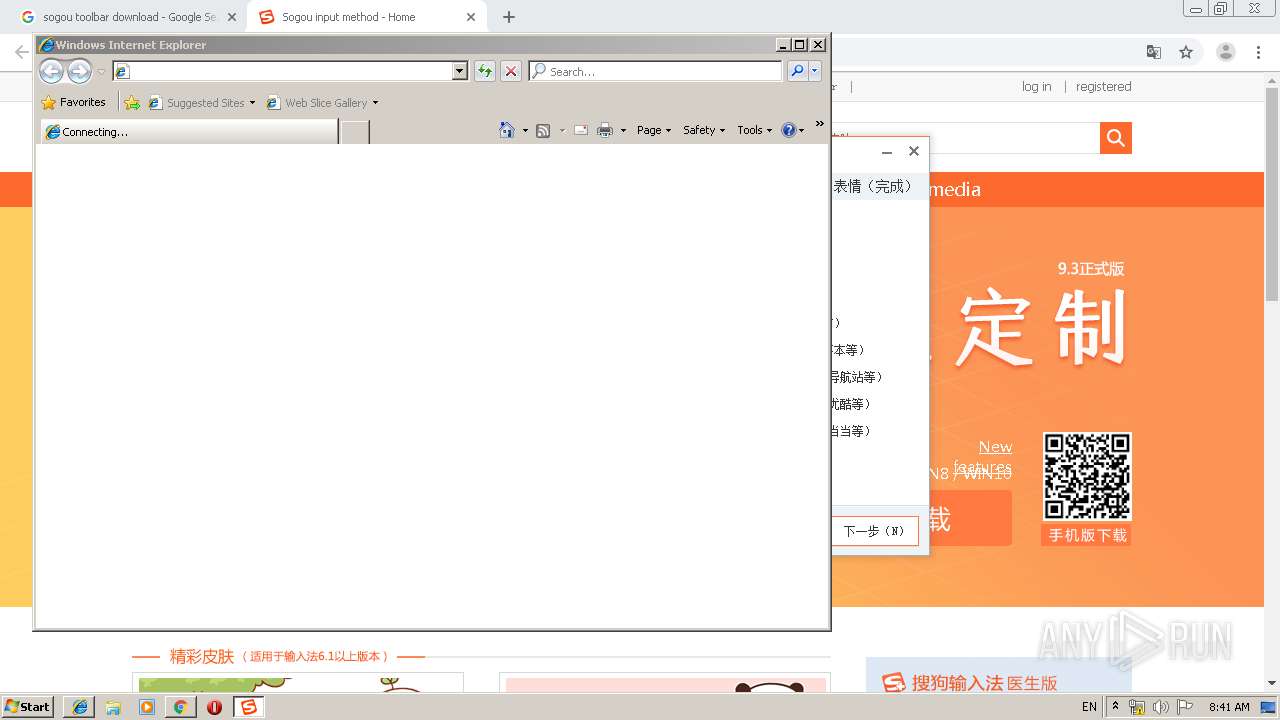Click the Home icon in command bar
Image resolution: width=1280 pixels, height=720 pixels.
click(x=507, y=130)
